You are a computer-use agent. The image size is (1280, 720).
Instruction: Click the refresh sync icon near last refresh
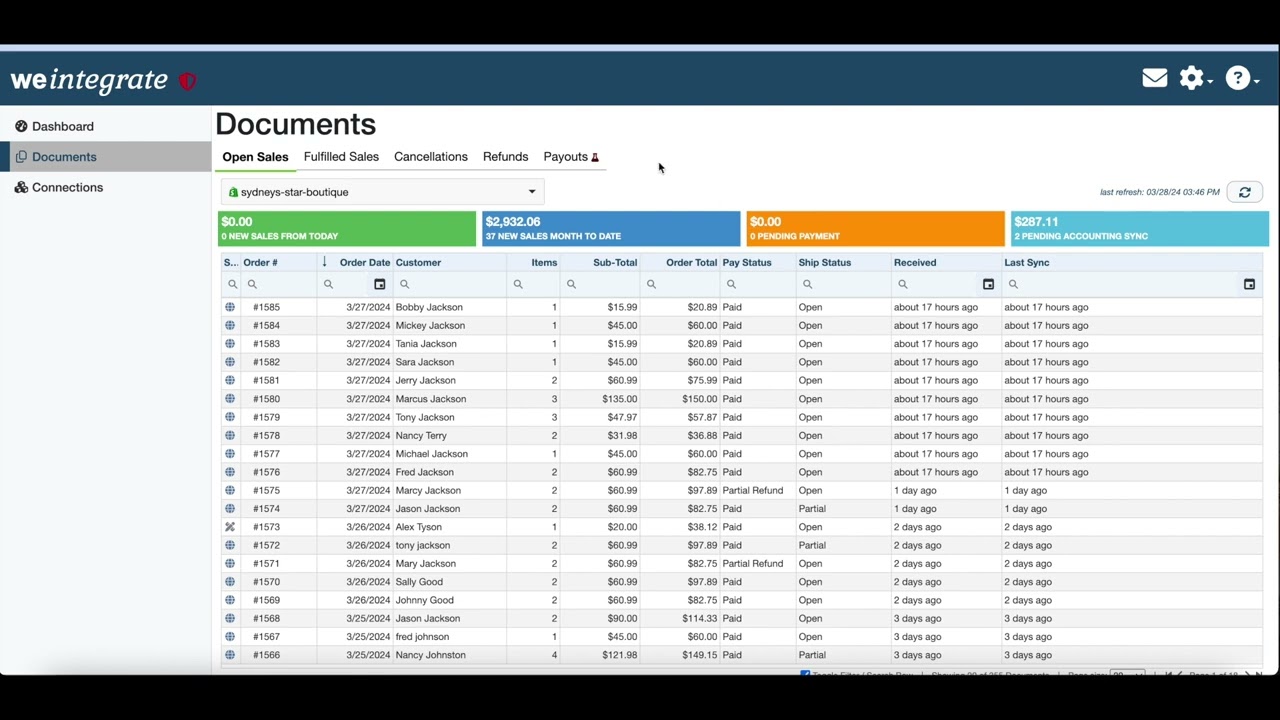(x=1244, y=191)
